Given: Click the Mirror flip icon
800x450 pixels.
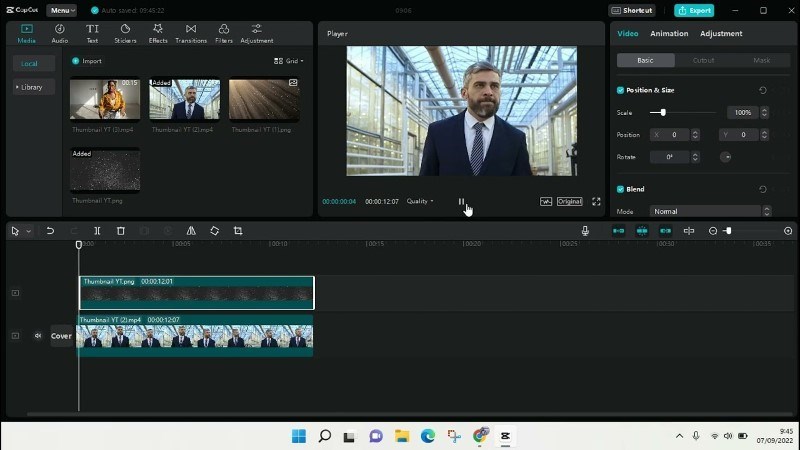Looking at the screenshot, I should click(191, 231).
